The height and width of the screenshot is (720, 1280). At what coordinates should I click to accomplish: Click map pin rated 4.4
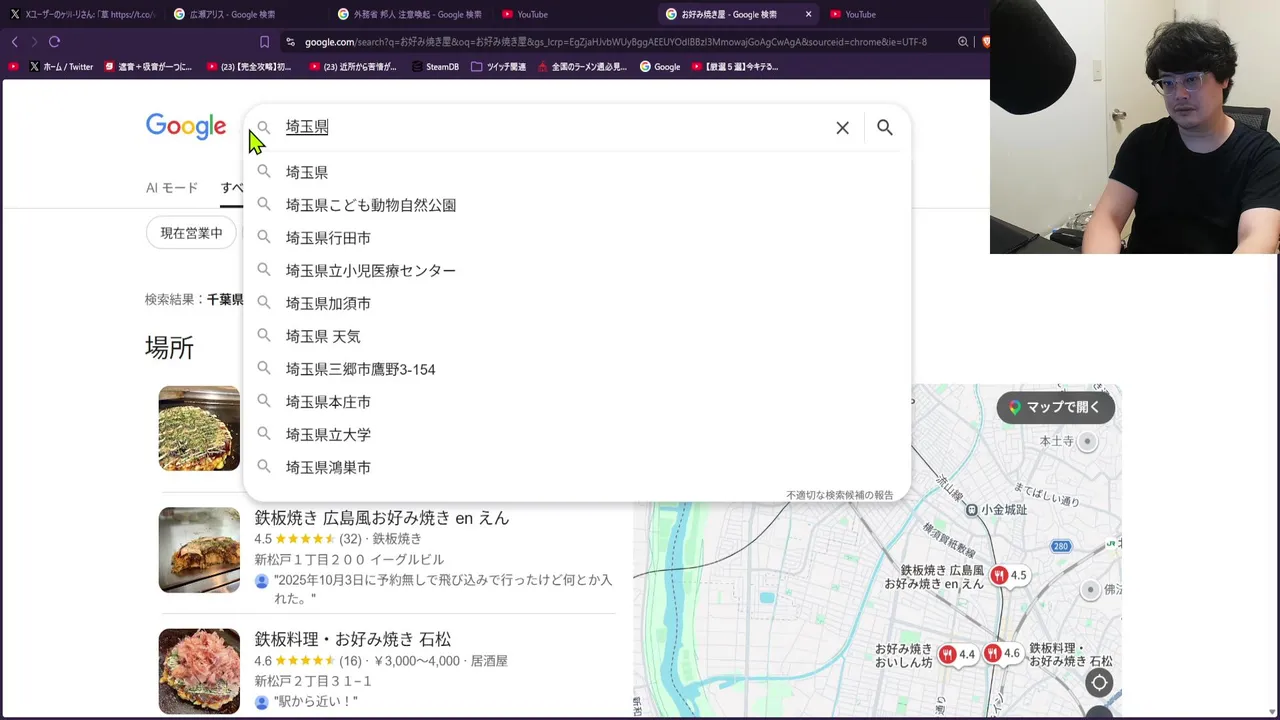tap(957, 655)
